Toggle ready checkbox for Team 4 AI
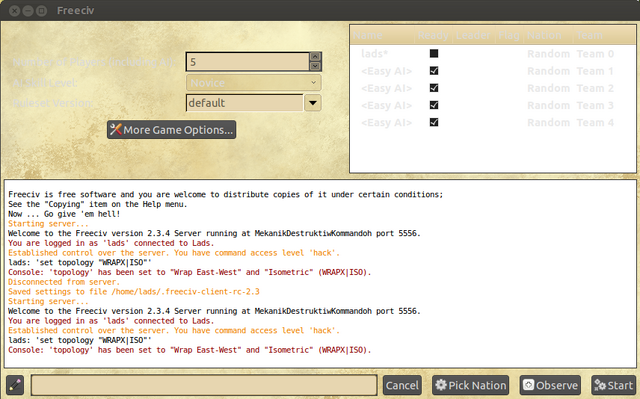The width and height of the screenshot is (640, 399). coord(434,122)
